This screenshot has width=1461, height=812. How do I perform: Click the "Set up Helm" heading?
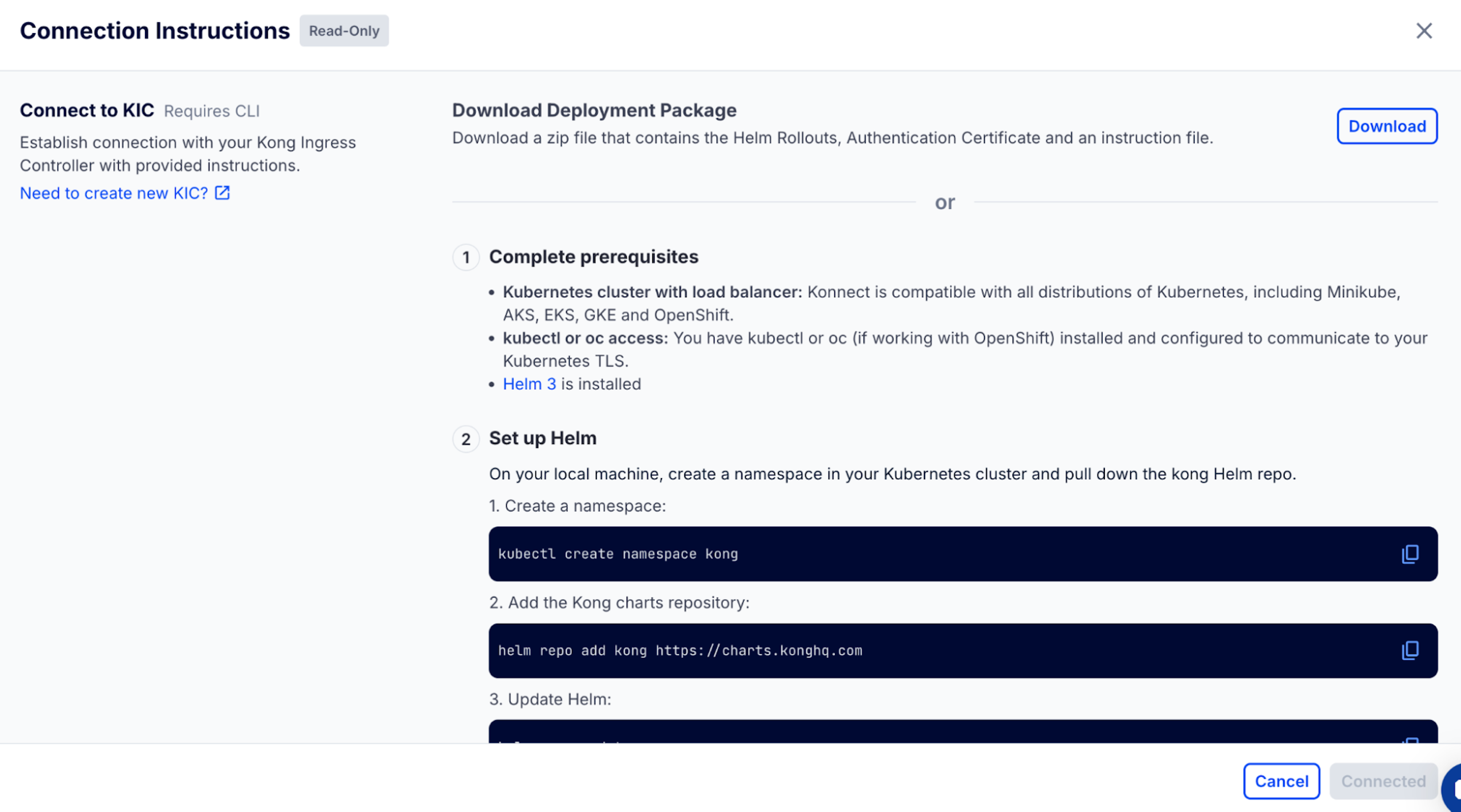[x=543, y=438]
